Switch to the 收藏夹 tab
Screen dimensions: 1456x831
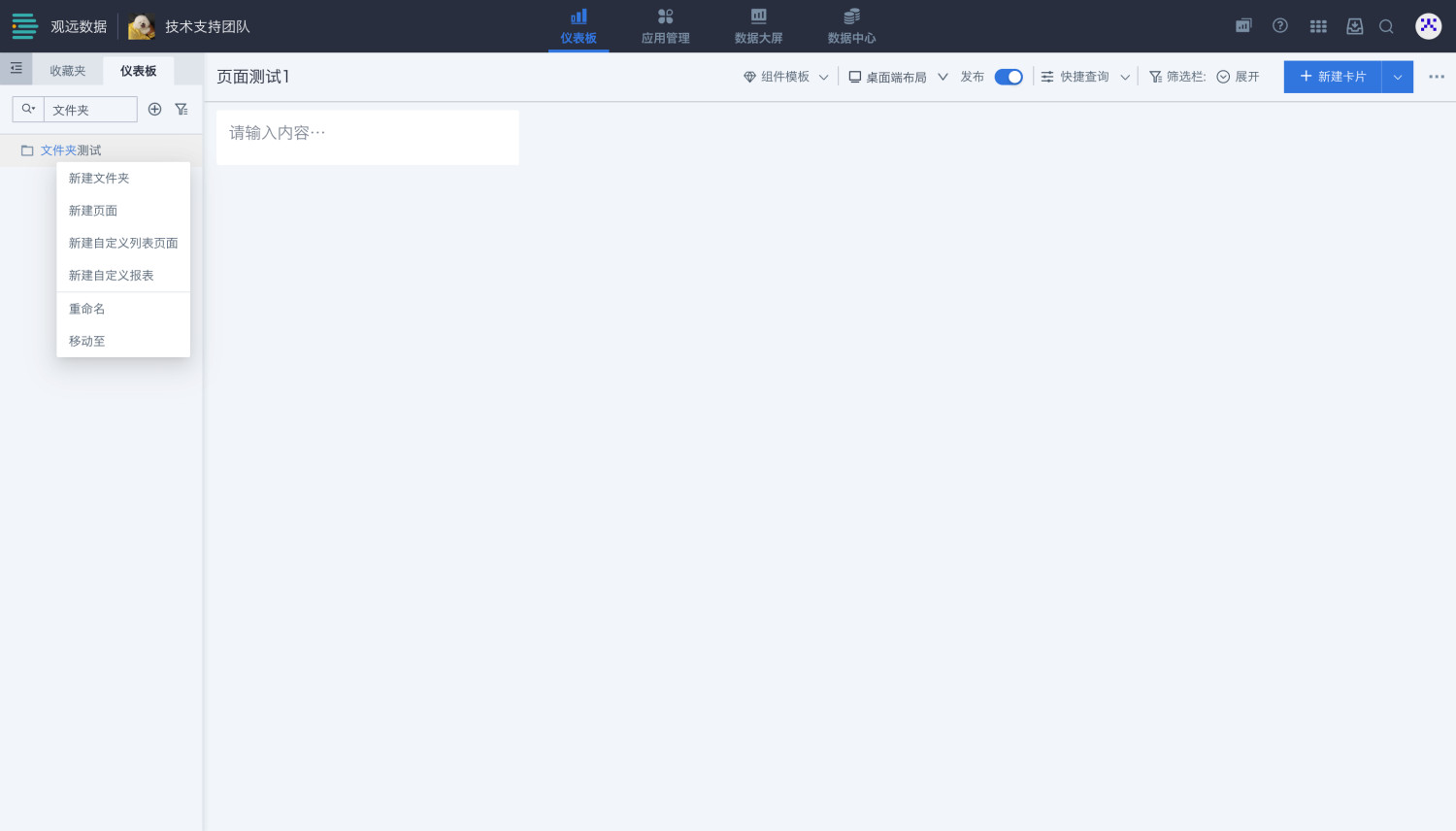tap(68, 71)
